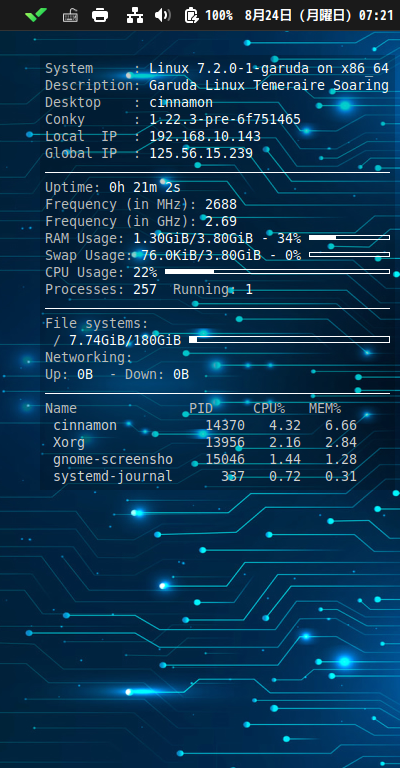
Task: Click the Up: 0B network value
Action: click(x=69, y=375)
